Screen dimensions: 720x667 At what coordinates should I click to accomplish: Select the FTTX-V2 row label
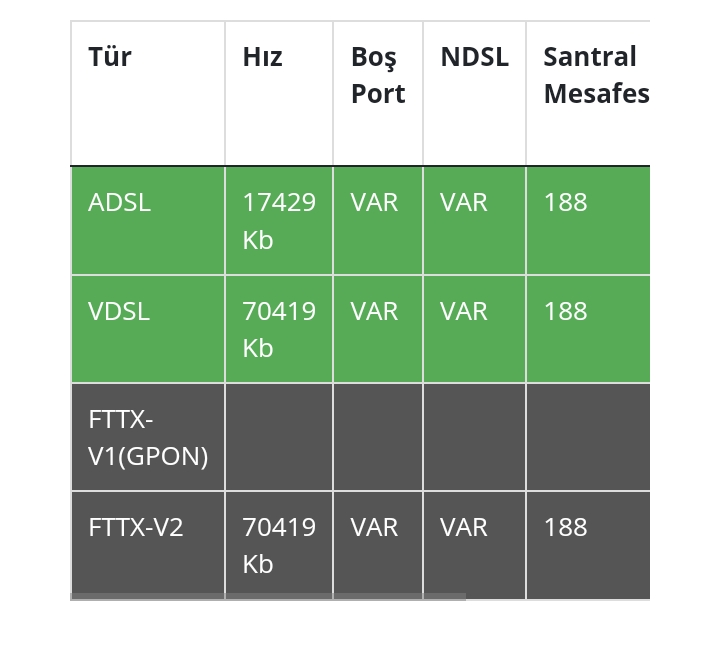pos(136,527)
